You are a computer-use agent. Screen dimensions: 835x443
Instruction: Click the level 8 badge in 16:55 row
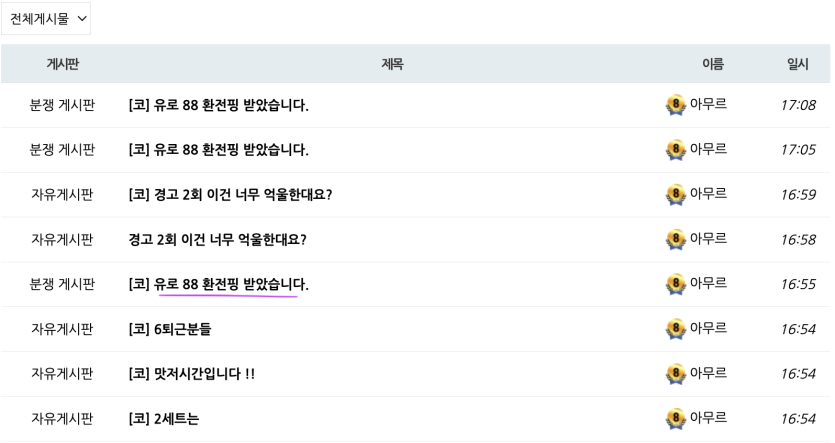pos(675,284)
